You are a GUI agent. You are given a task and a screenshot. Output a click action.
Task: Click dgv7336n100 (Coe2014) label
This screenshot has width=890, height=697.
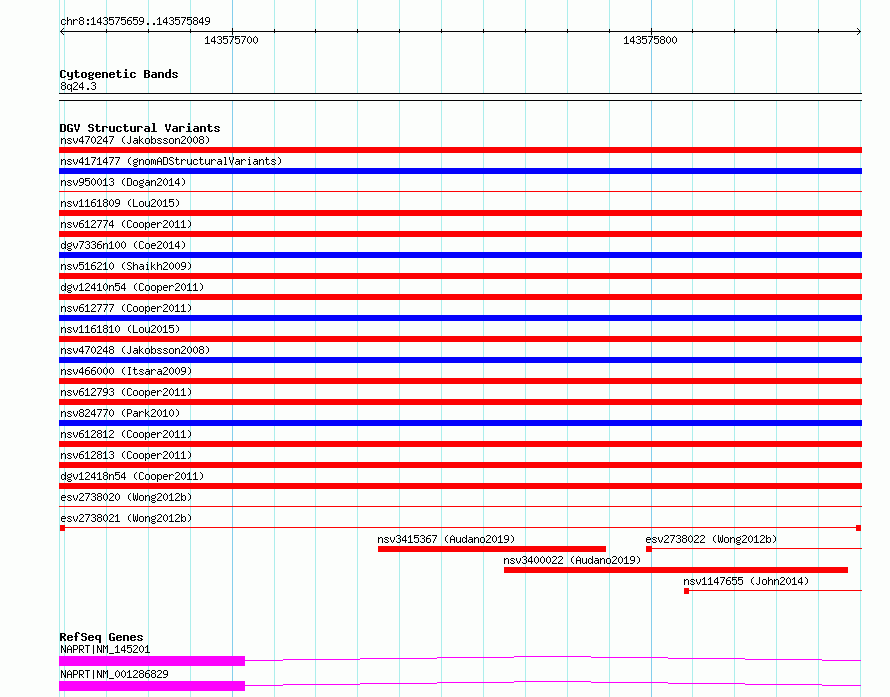[x=123, y=245]
